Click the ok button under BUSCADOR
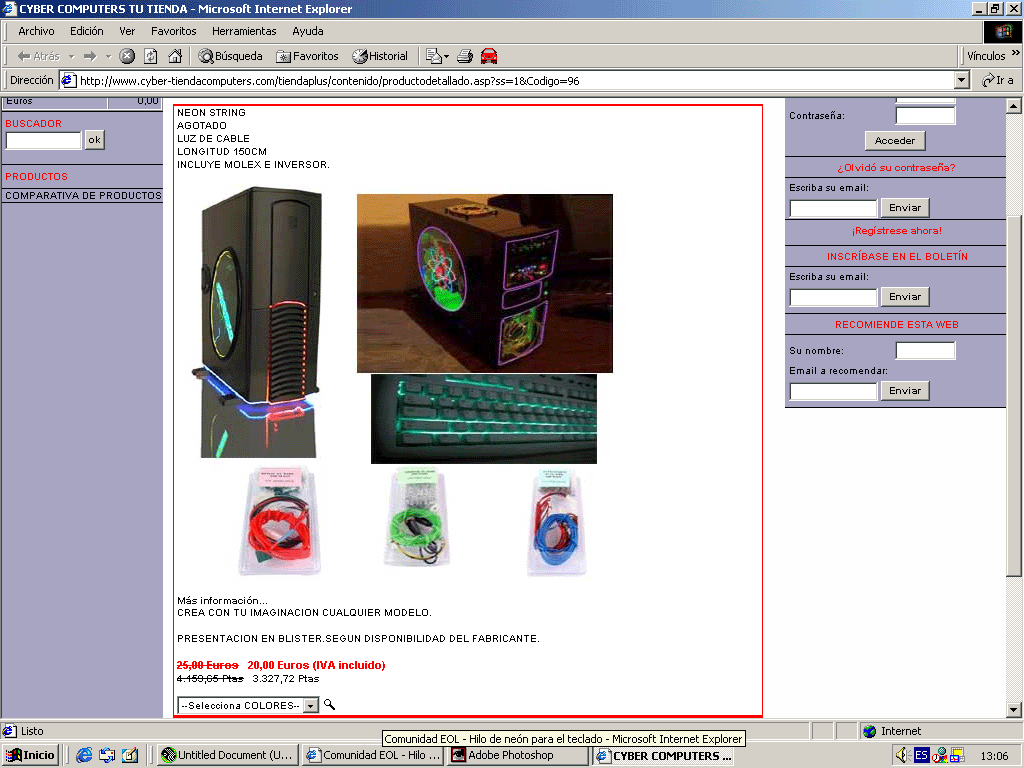Viewport: 1024px width, 768px height. [x=94, y=140]
